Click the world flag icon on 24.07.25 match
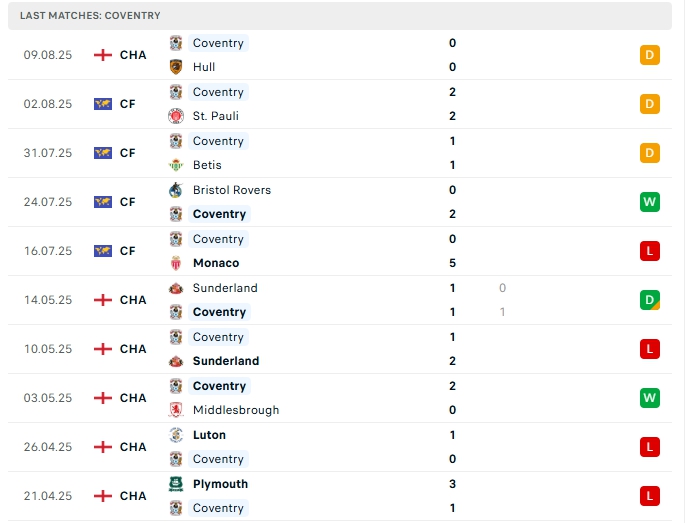The height and width of the screenshot is (523, 685). pos(102,202)
